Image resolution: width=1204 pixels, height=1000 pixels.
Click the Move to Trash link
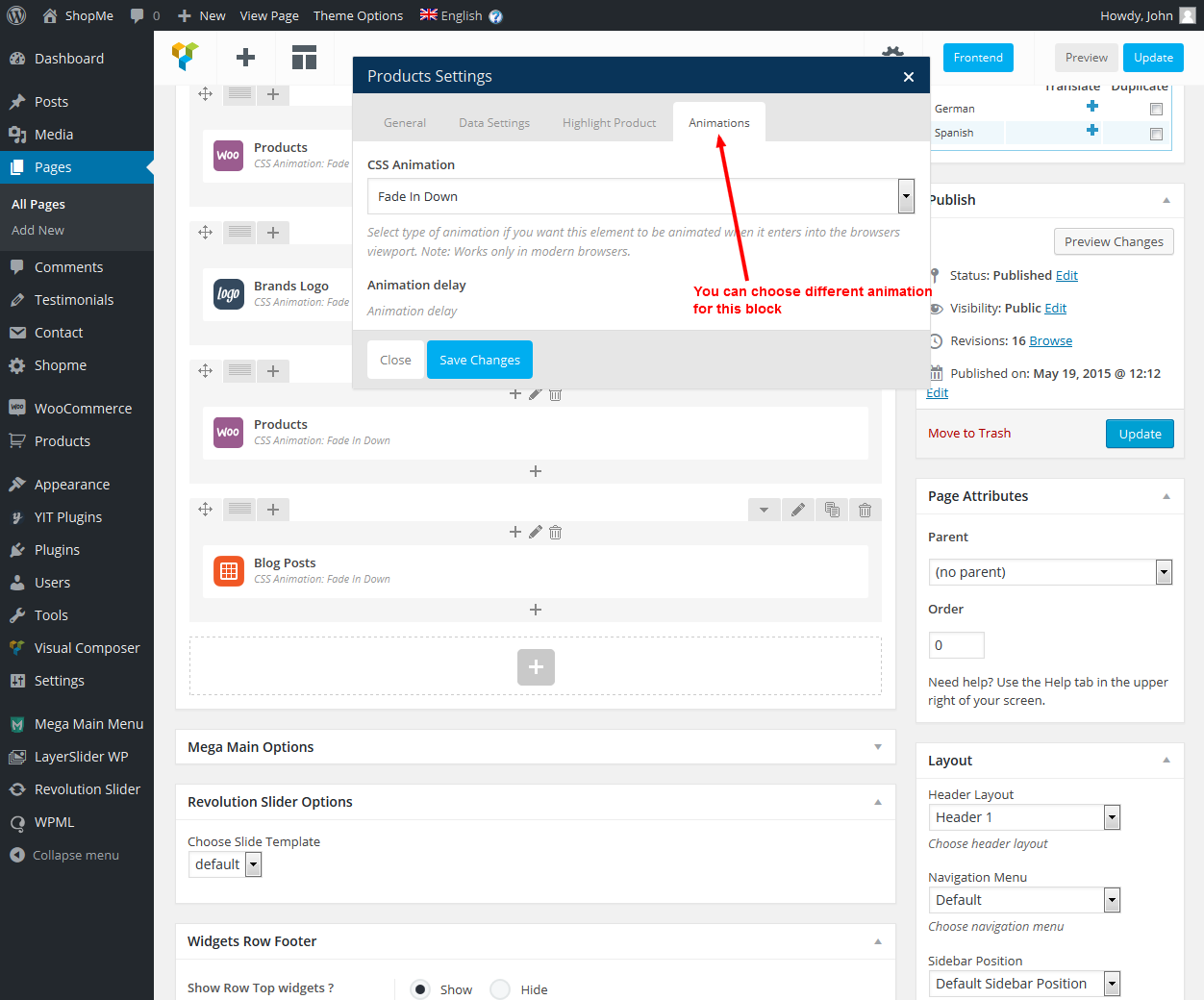coord(969,434)
